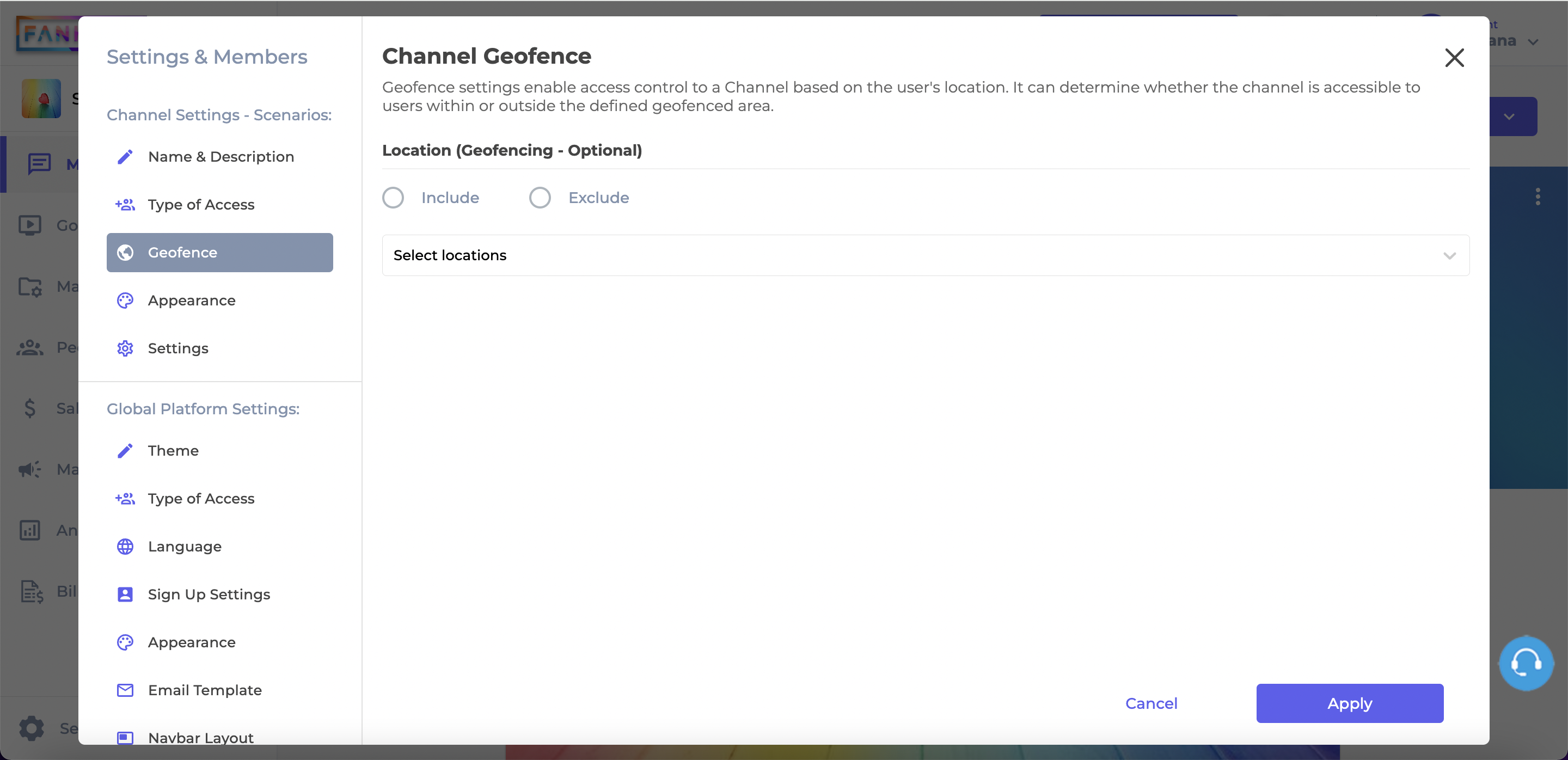Click the pencil icon beside Theme
Screen dimensions: 1568x760
(125, 451)
